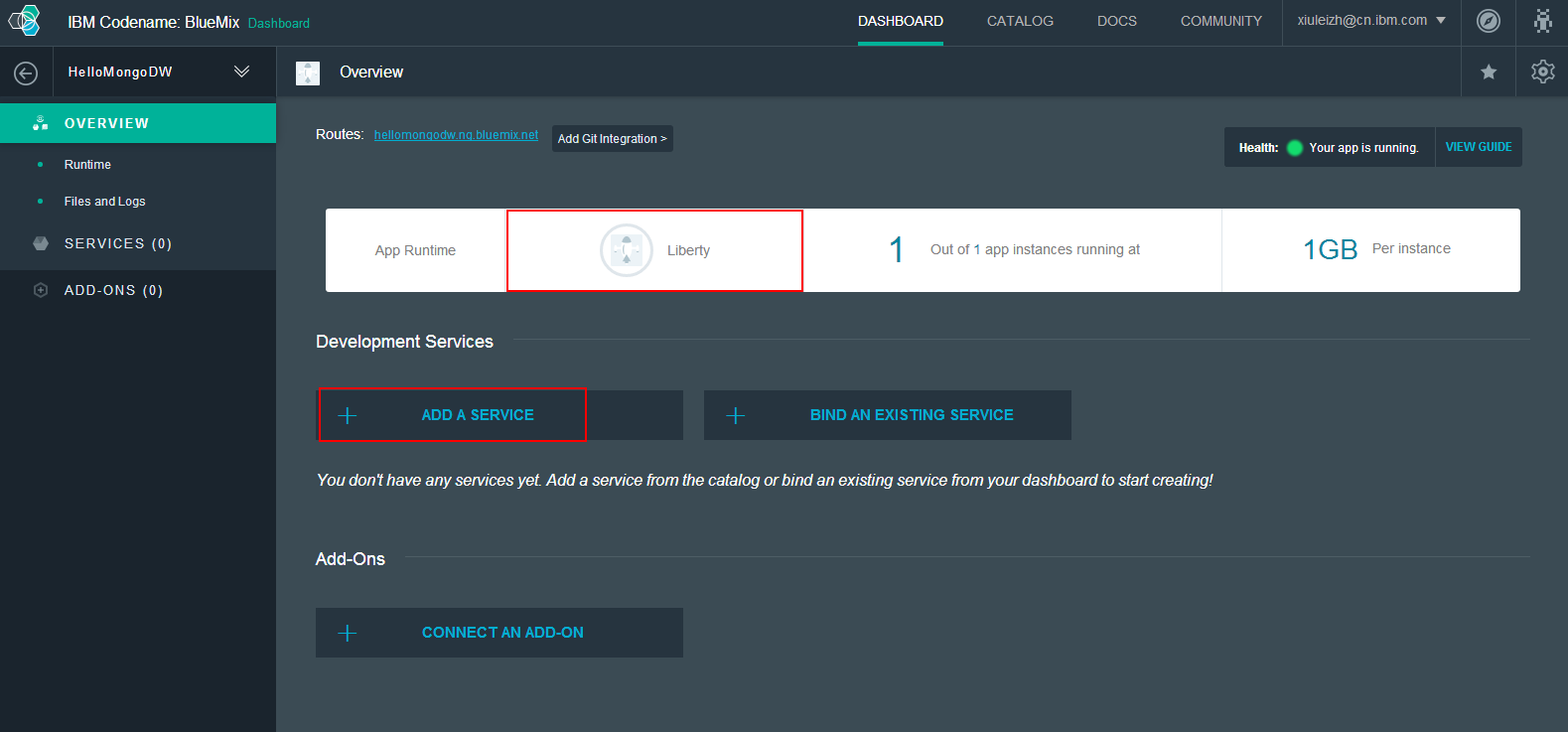Click the BlueMix logo icon
Image resolution: width=1568 pixels, height=732 pixels.
click(x=24, y=21)
